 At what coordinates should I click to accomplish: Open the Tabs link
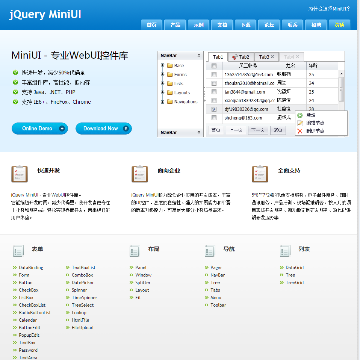point(215,290)
